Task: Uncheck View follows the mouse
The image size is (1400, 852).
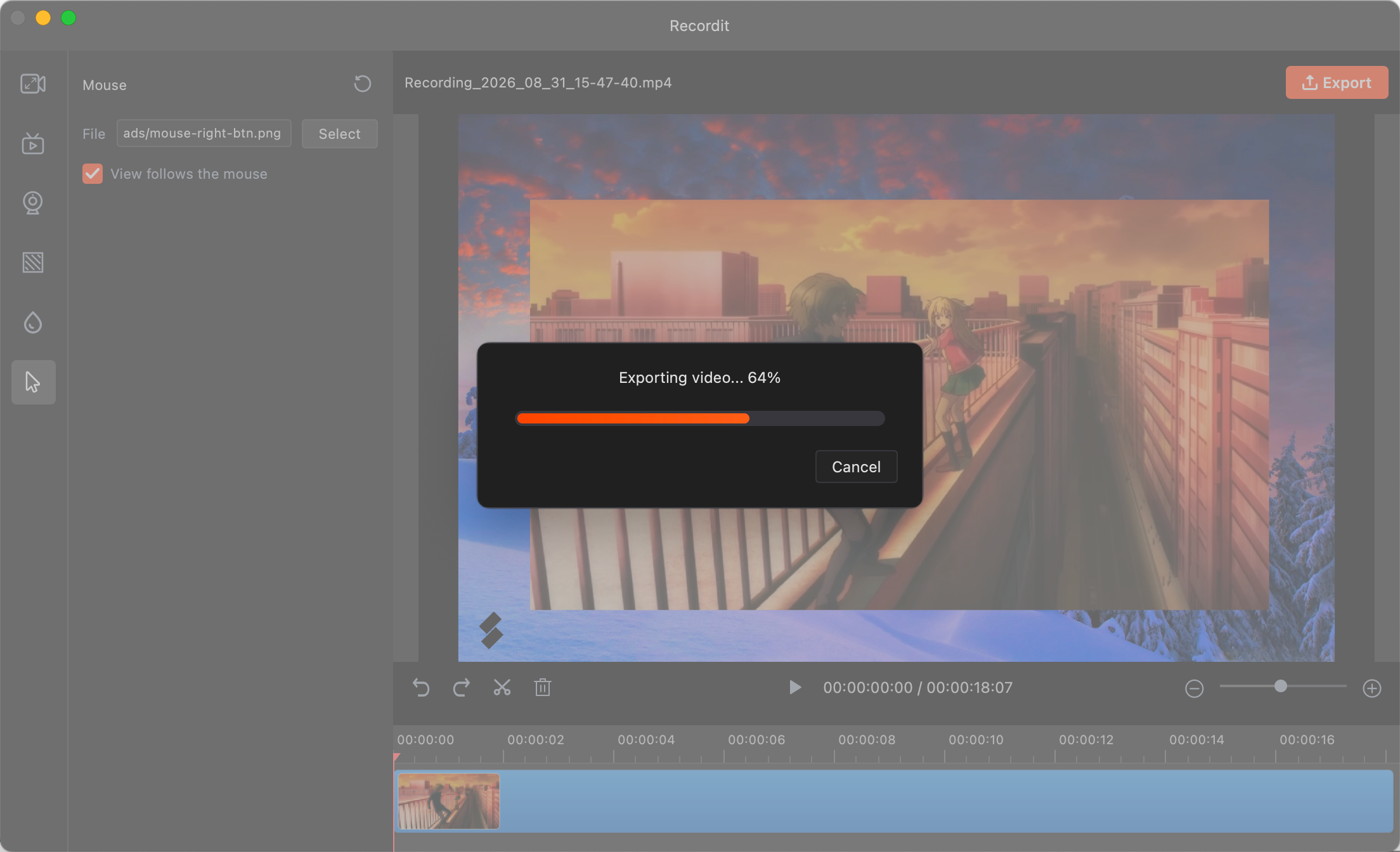Action: coord(93,174)
